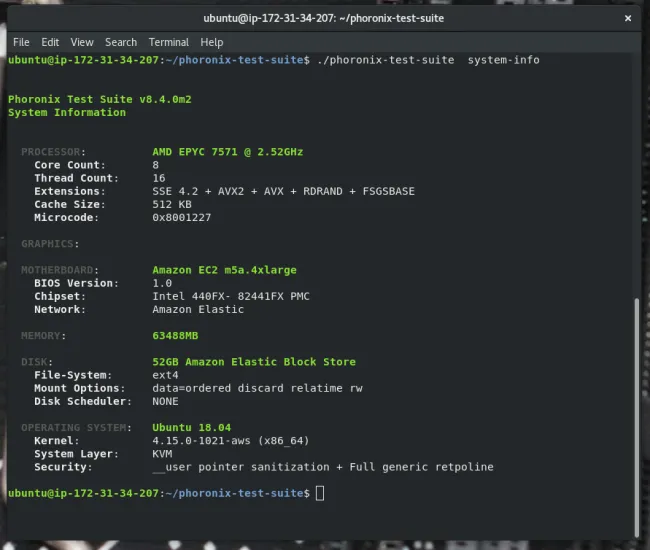Screen dimensions: 650x550
Task: Click the 'Chipset:' label
Action: coord(60,296)
